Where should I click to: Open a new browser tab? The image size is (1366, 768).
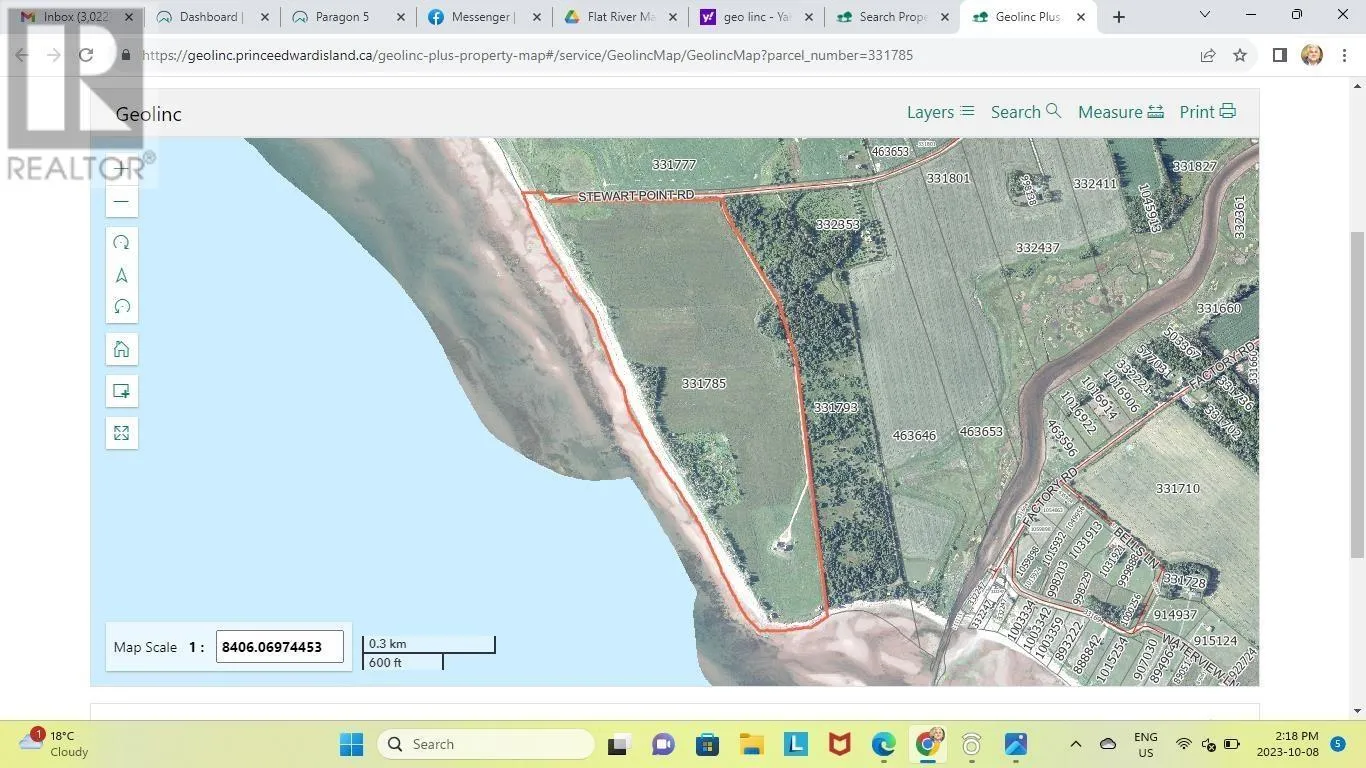tap(1119, 16)
